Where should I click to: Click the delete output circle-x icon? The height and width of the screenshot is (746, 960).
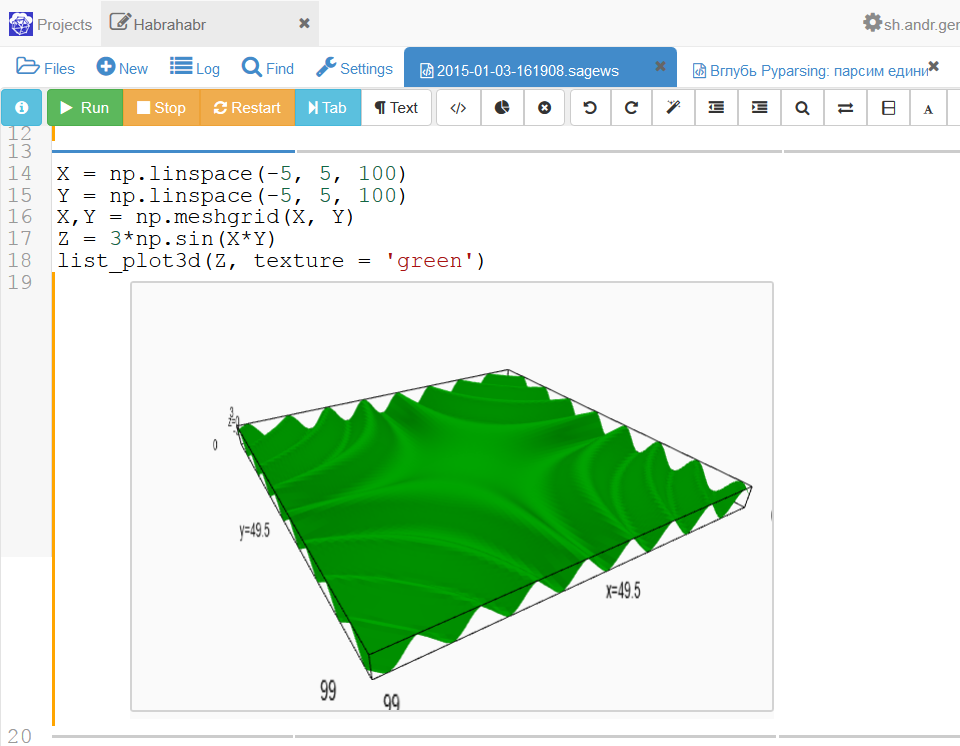[544, 108]
